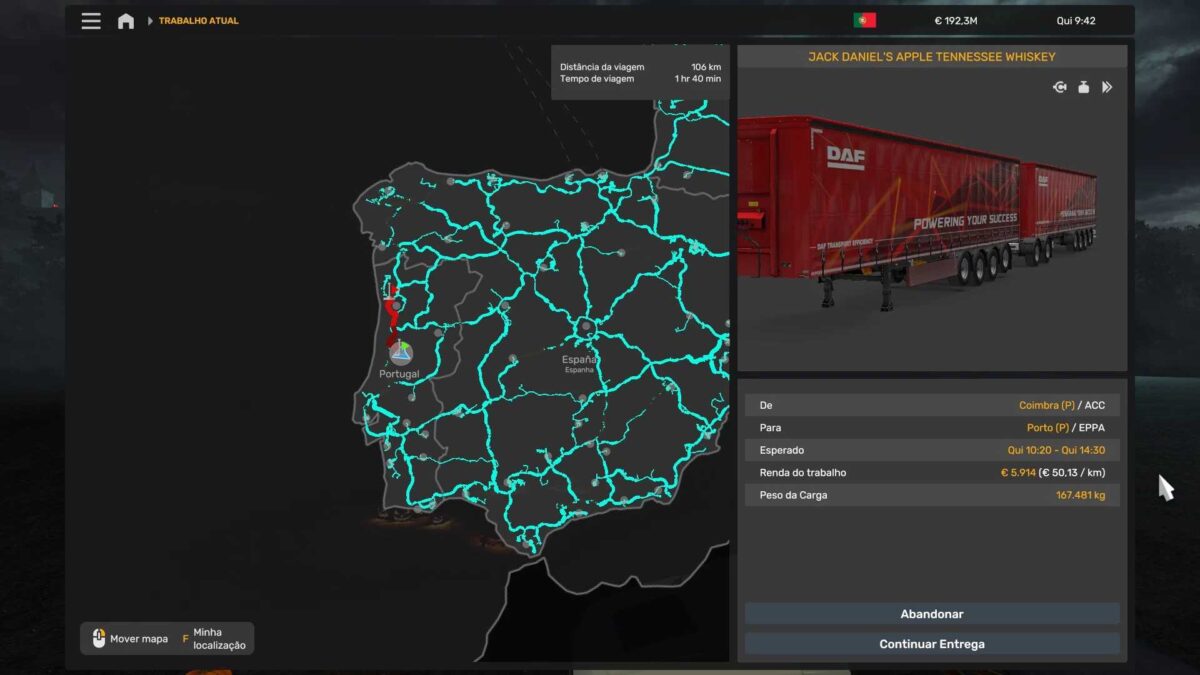Viewport: 1200px width, 675px height.
Task: Click the € 192,3M balance display
Action: pos(956,21)
